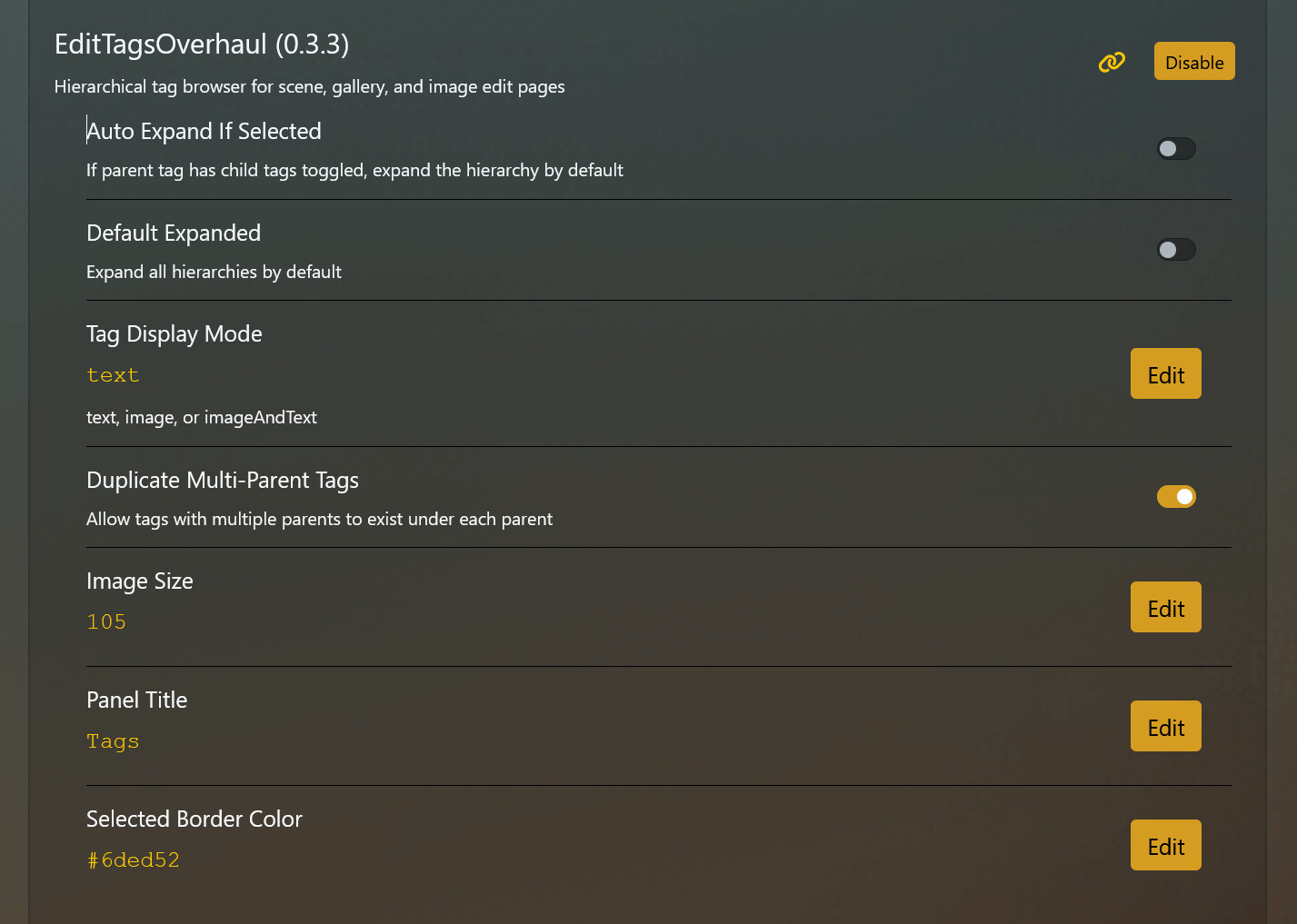Click the hierarchical tag browser description text
Screen dimensions: 1297x924
[x=309, y=86]
